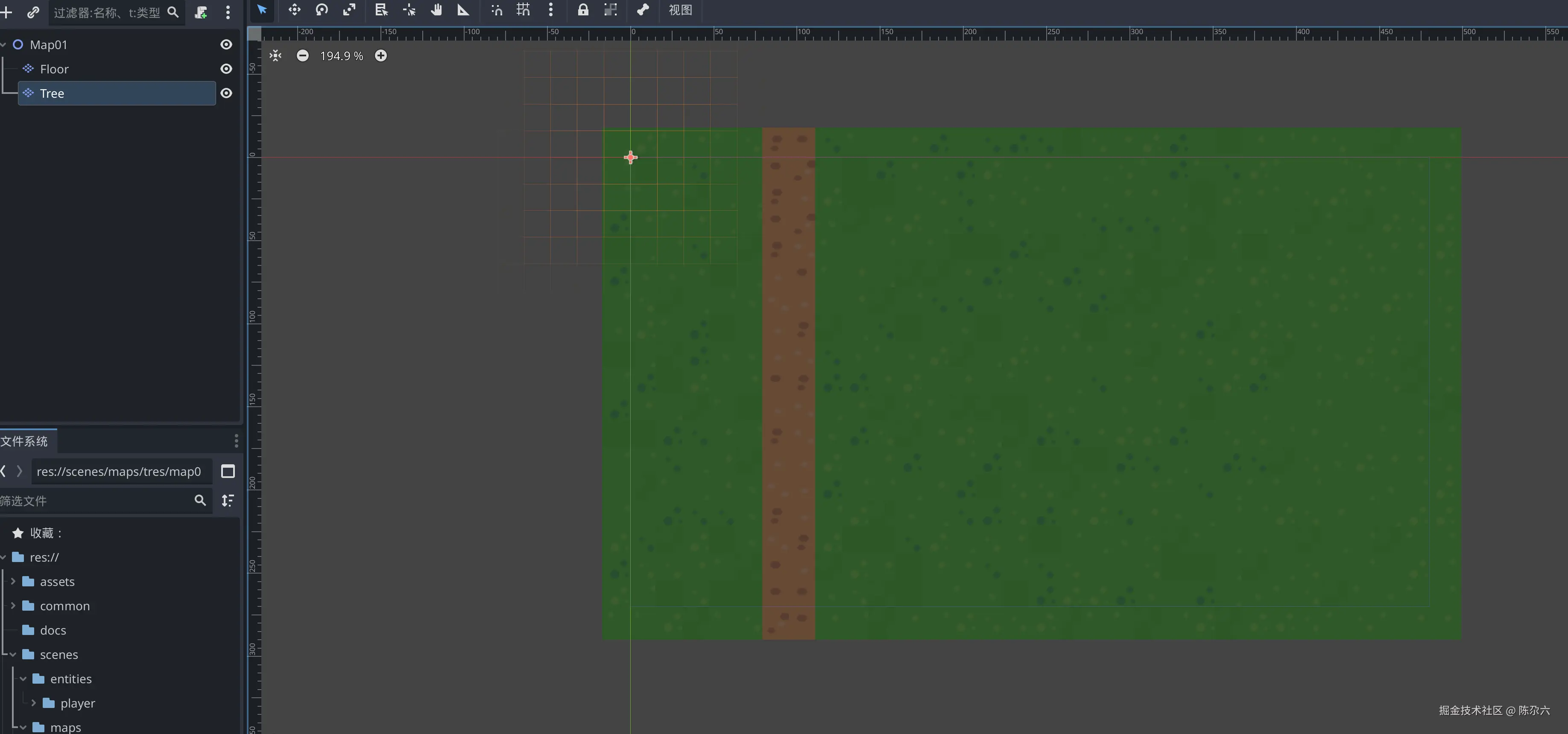Select the Move mode tool icon
The height and width of the screenshot is (734, 1568).
pos(295,10)
